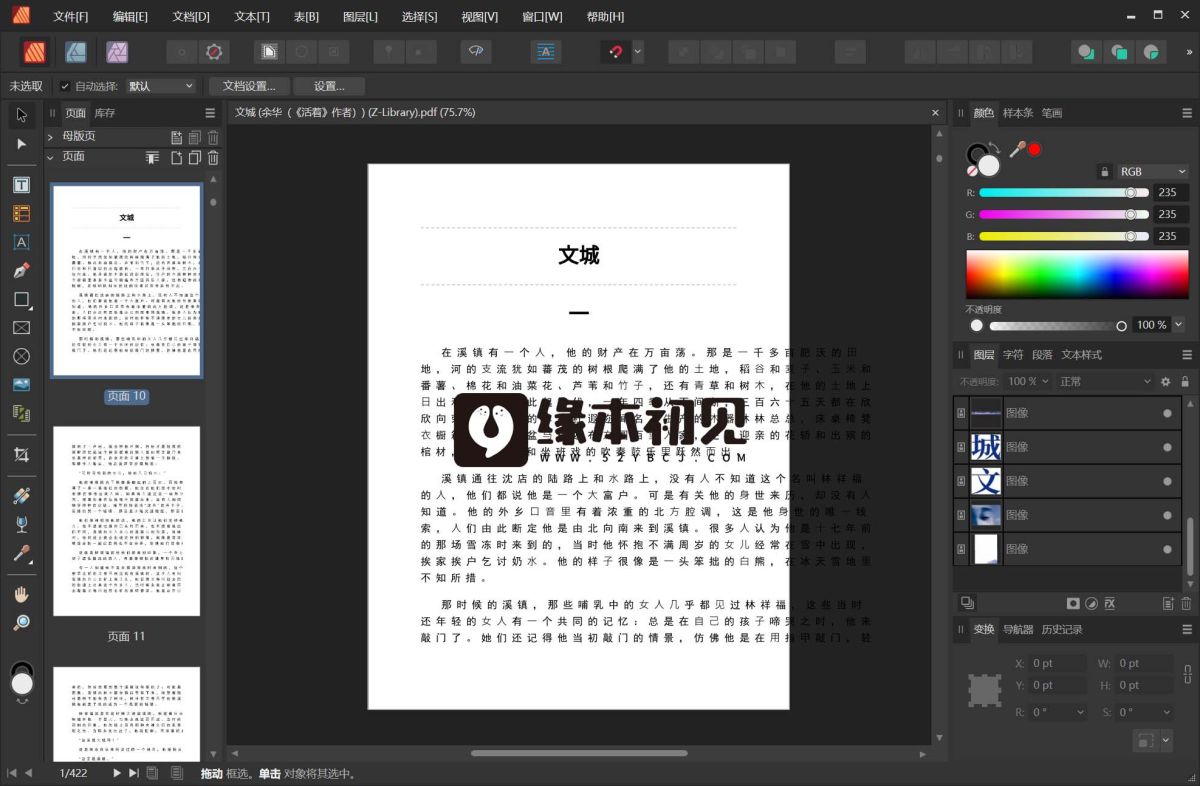Click the baseline grid toolbar icon
1200x786 pixels.
pos(545,51)
